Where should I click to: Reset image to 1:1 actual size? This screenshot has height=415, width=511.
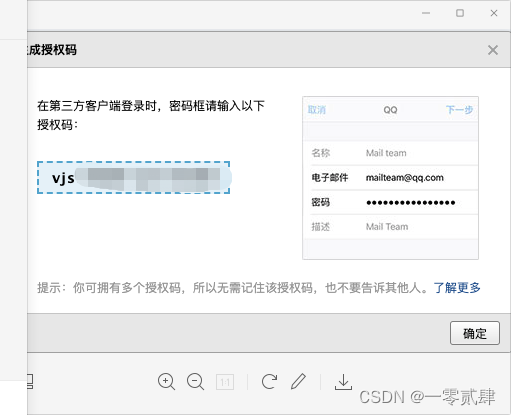(x=225, y=382)
